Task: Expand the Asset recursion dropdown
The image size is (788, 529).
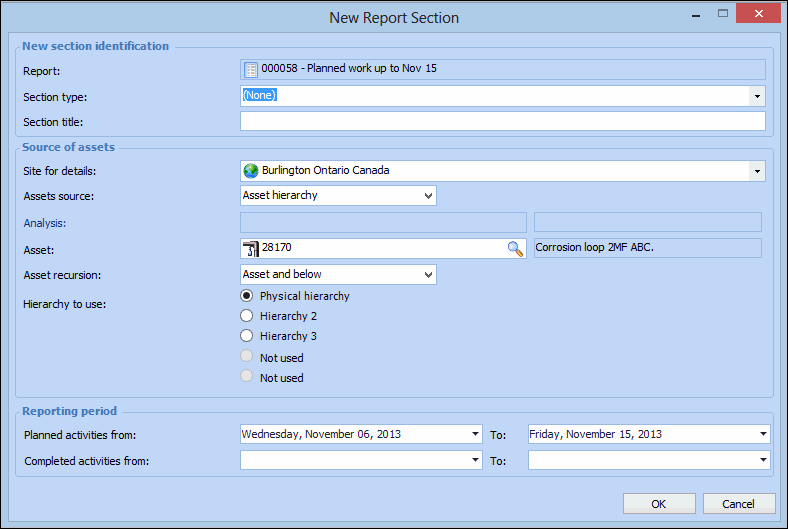Action: [428, 274]
